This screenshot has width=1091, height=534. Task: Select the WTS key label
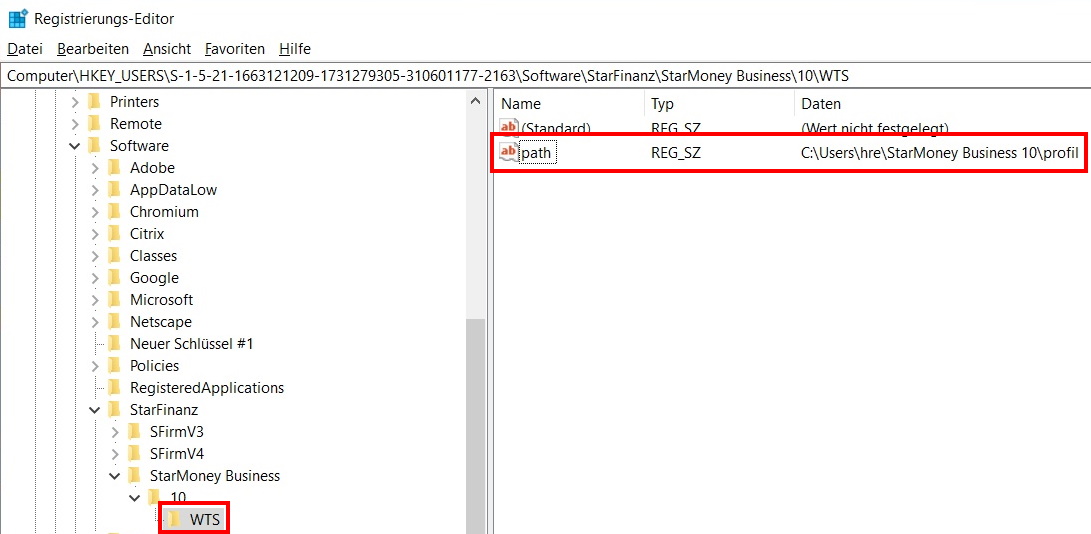(x=204, y=519)
